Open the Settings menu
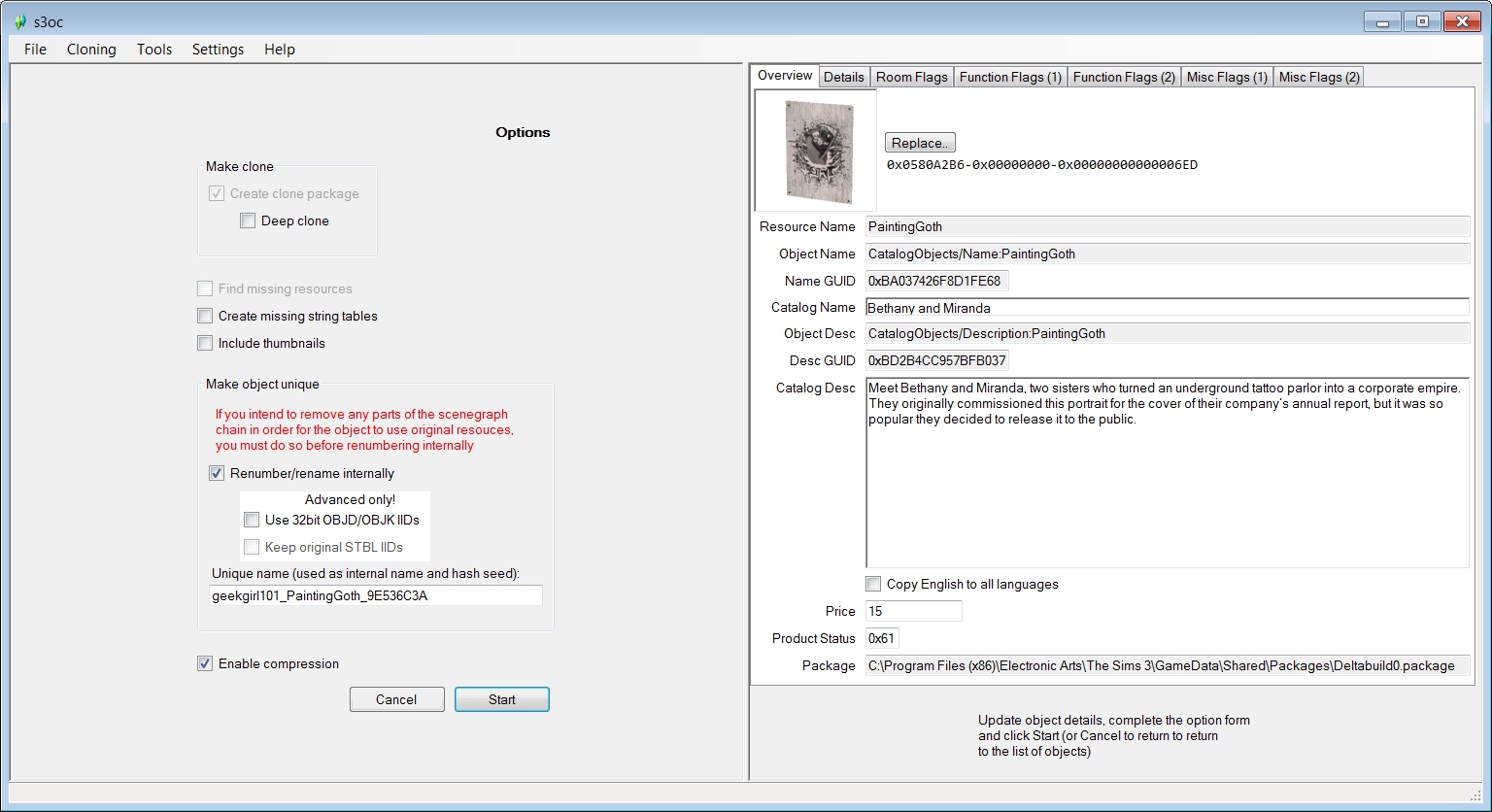This screenshot has width=1492, height=812. point(218,50)
